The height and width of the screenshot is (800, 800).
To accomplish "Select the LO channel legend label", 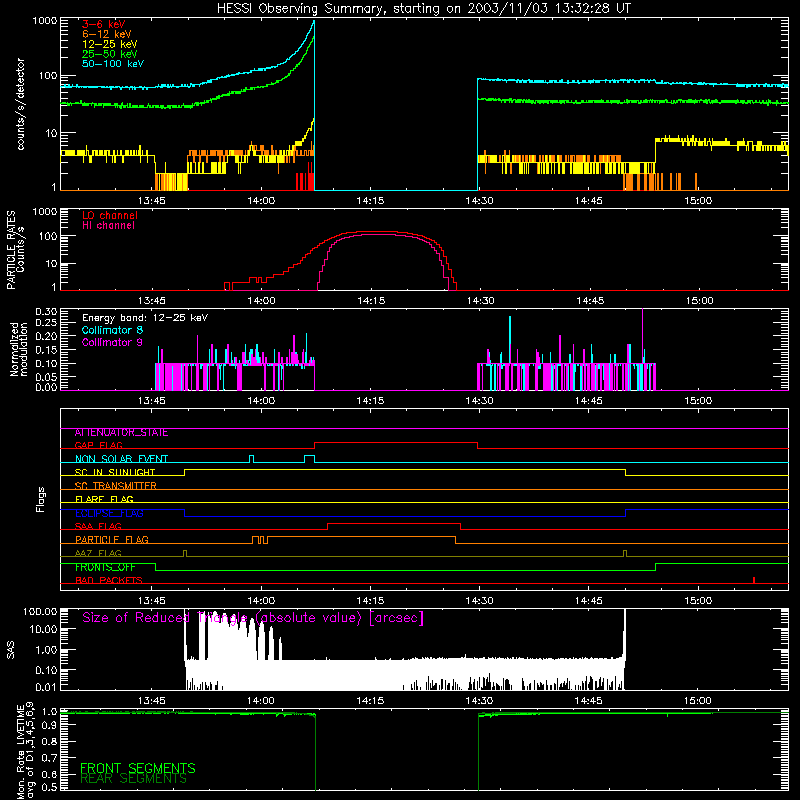I will tap(110, 215).
